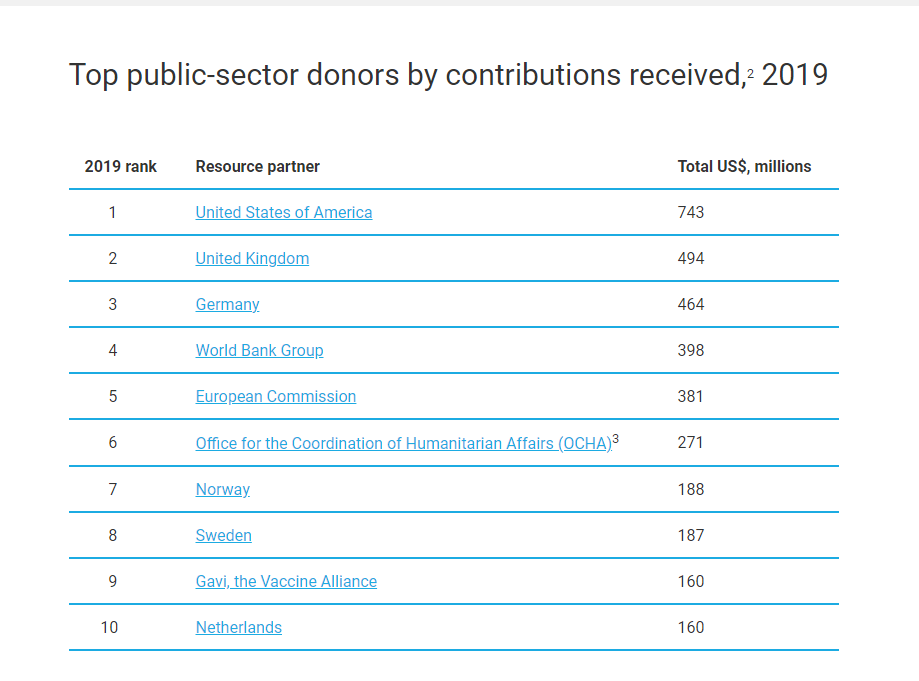Open the United Kingdom donor link
The width and height of the screenshot is (919, 681).
252,258
